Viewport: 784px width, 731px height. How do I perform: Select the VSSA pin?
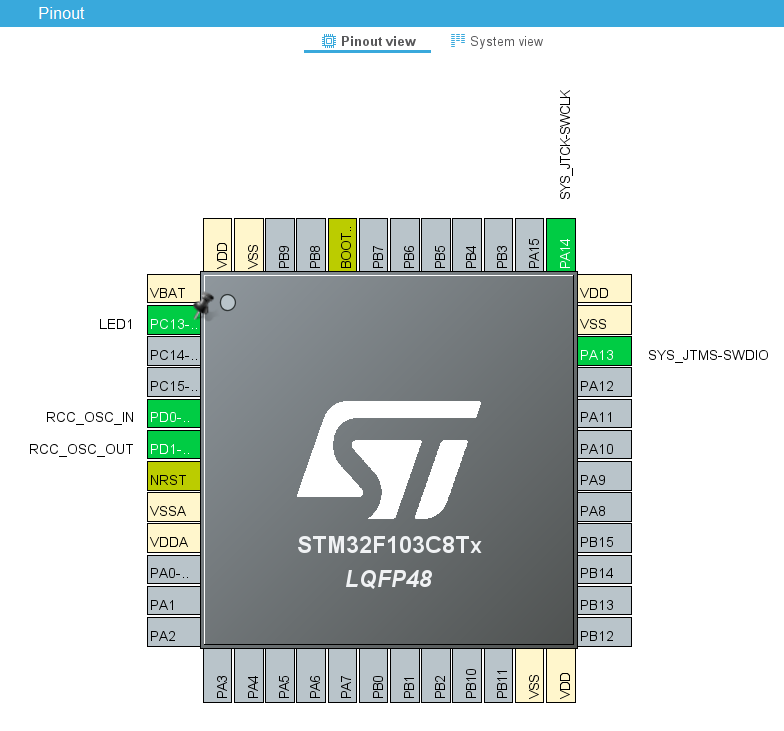point(174,507)
